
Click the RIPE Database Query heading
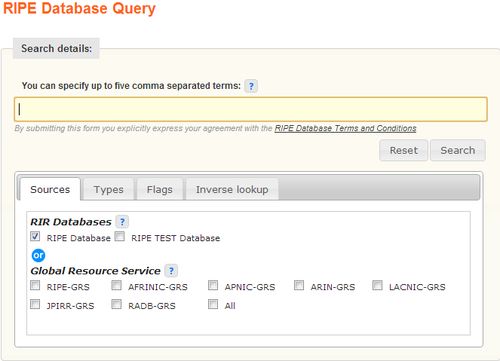click(x=79, y=8)
